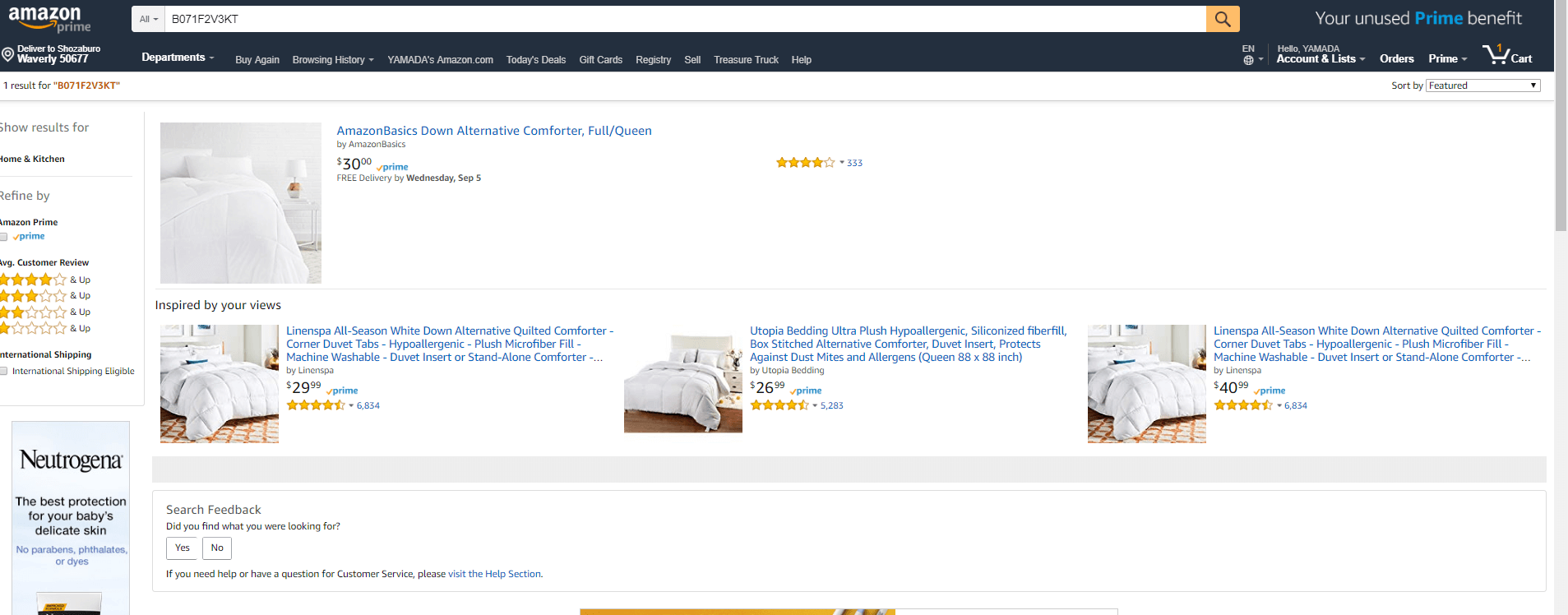This screenshot has width=1568, height=615.
Task: Open the Browsing History dropdown
Action: point(333,60)
